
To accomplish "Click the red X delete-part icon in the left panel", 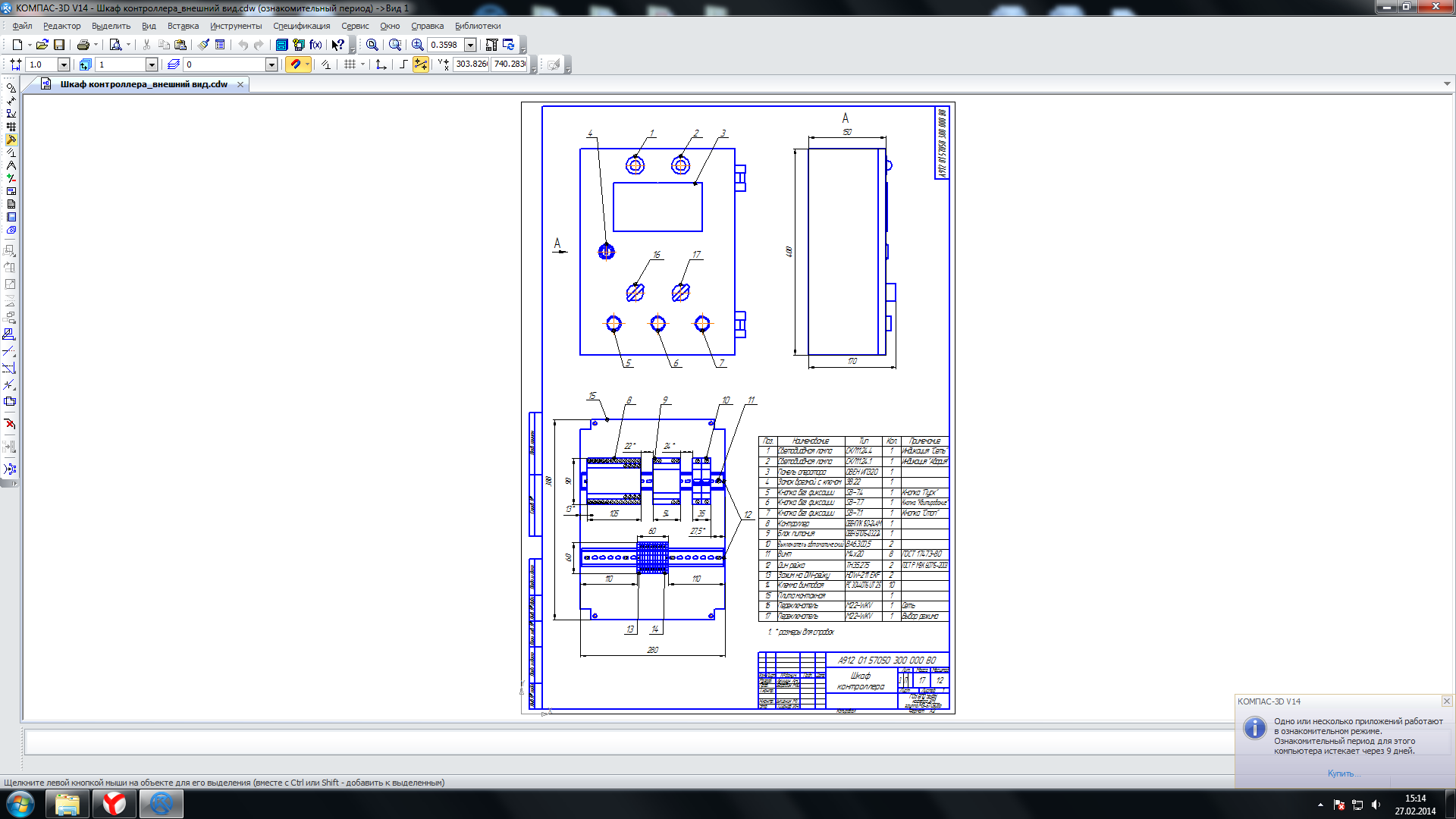I will click(10, 424).
